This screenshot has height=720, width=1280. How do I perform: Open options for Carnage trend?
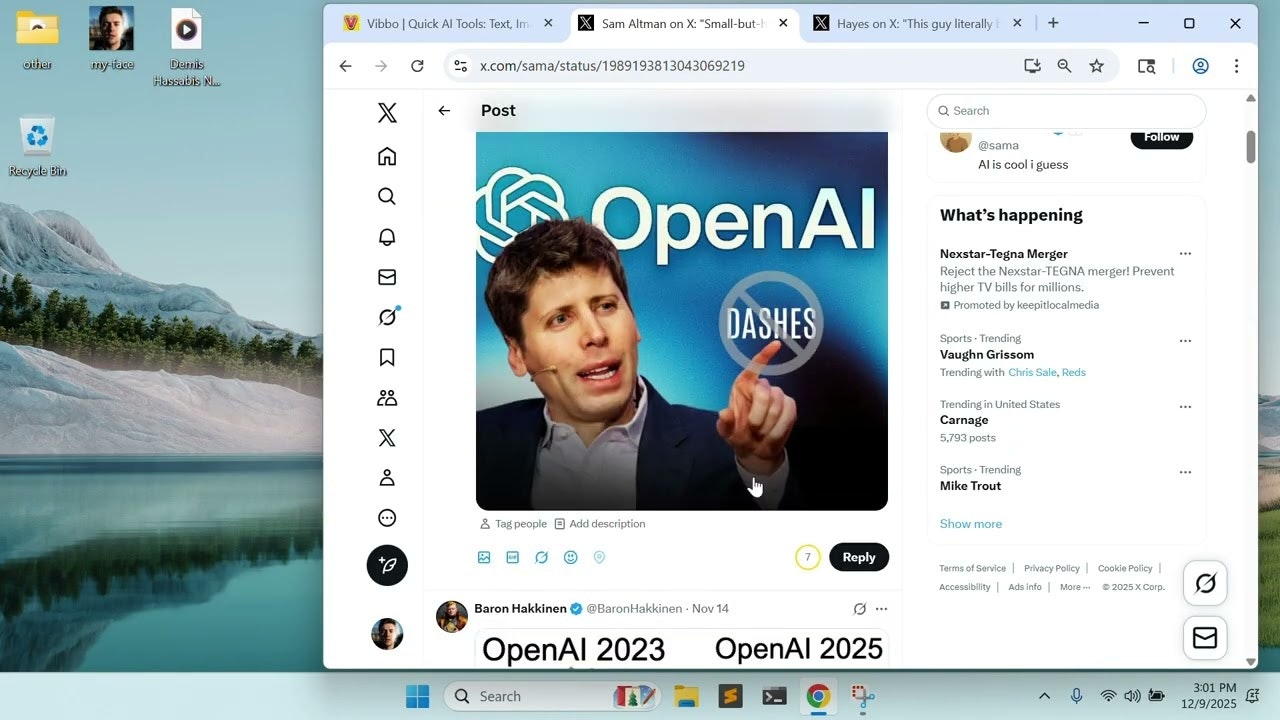click(x=1185, y=407)
